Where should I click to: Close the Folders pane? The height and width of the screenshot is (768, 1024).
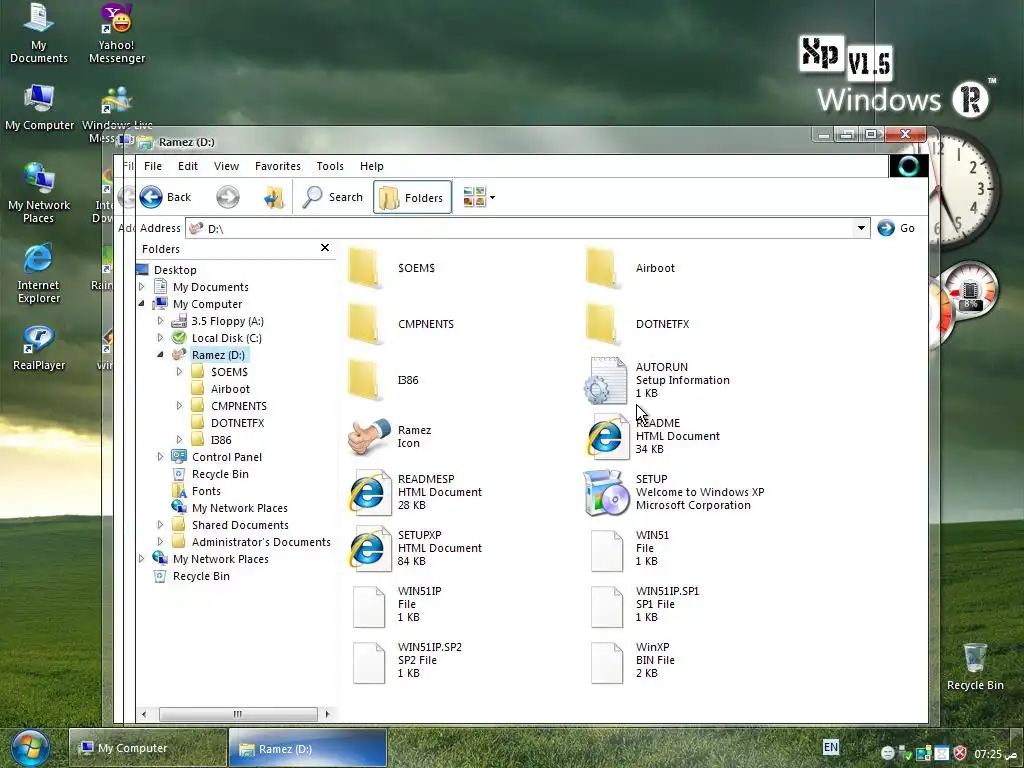coord(325,248)
